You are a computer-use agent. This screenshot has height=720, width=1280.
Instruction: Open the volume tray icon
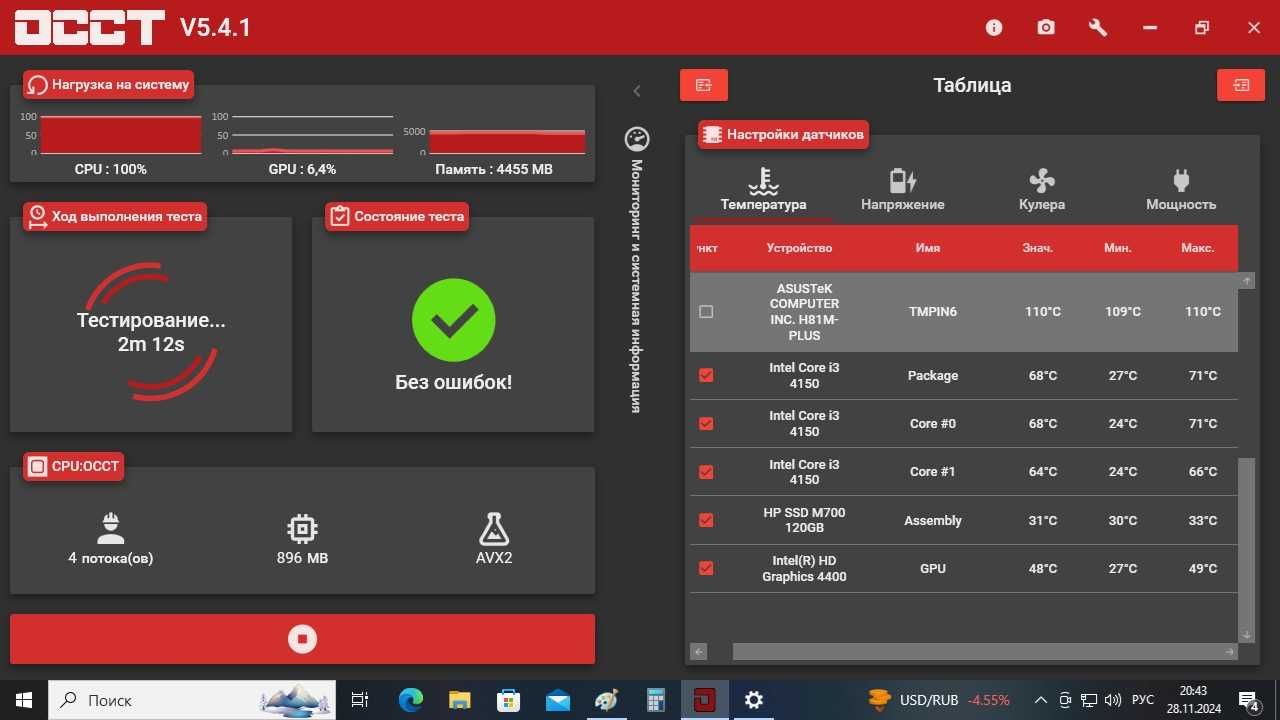point(1113,700)
